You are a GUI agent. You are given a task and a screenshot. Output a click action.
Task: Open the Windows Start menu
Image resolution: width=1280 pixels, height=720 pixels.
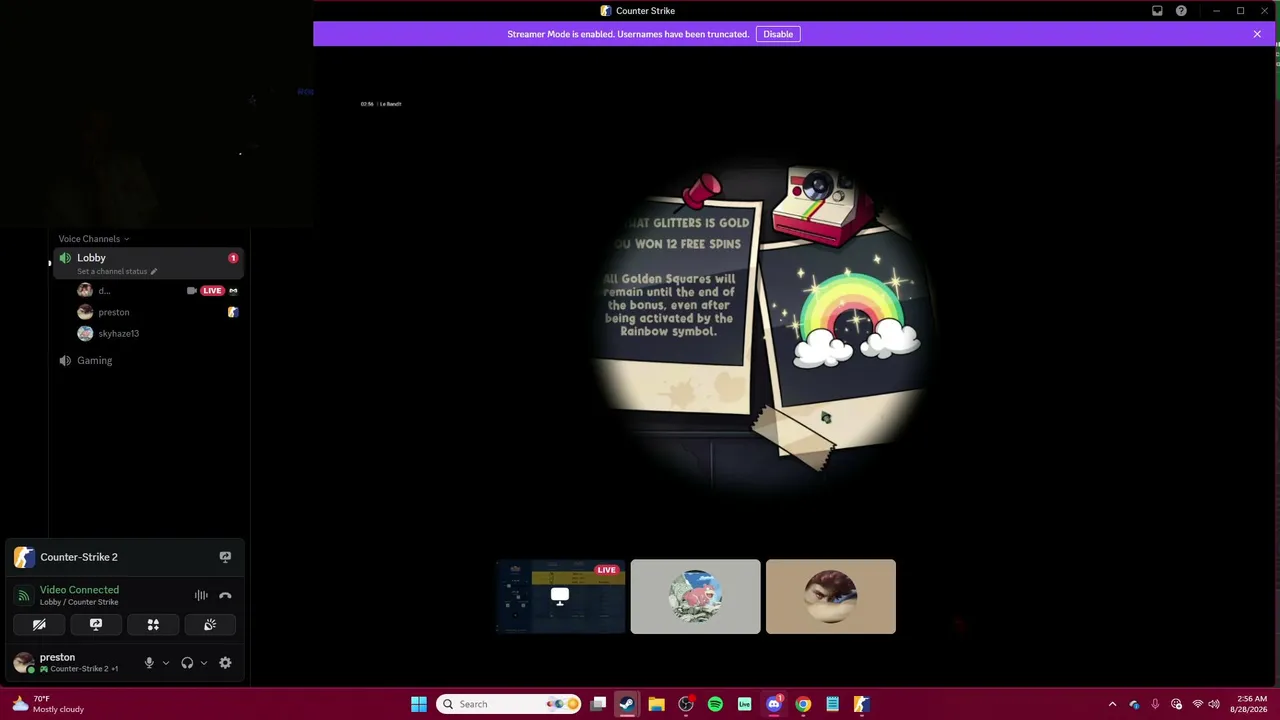[419, 704]
